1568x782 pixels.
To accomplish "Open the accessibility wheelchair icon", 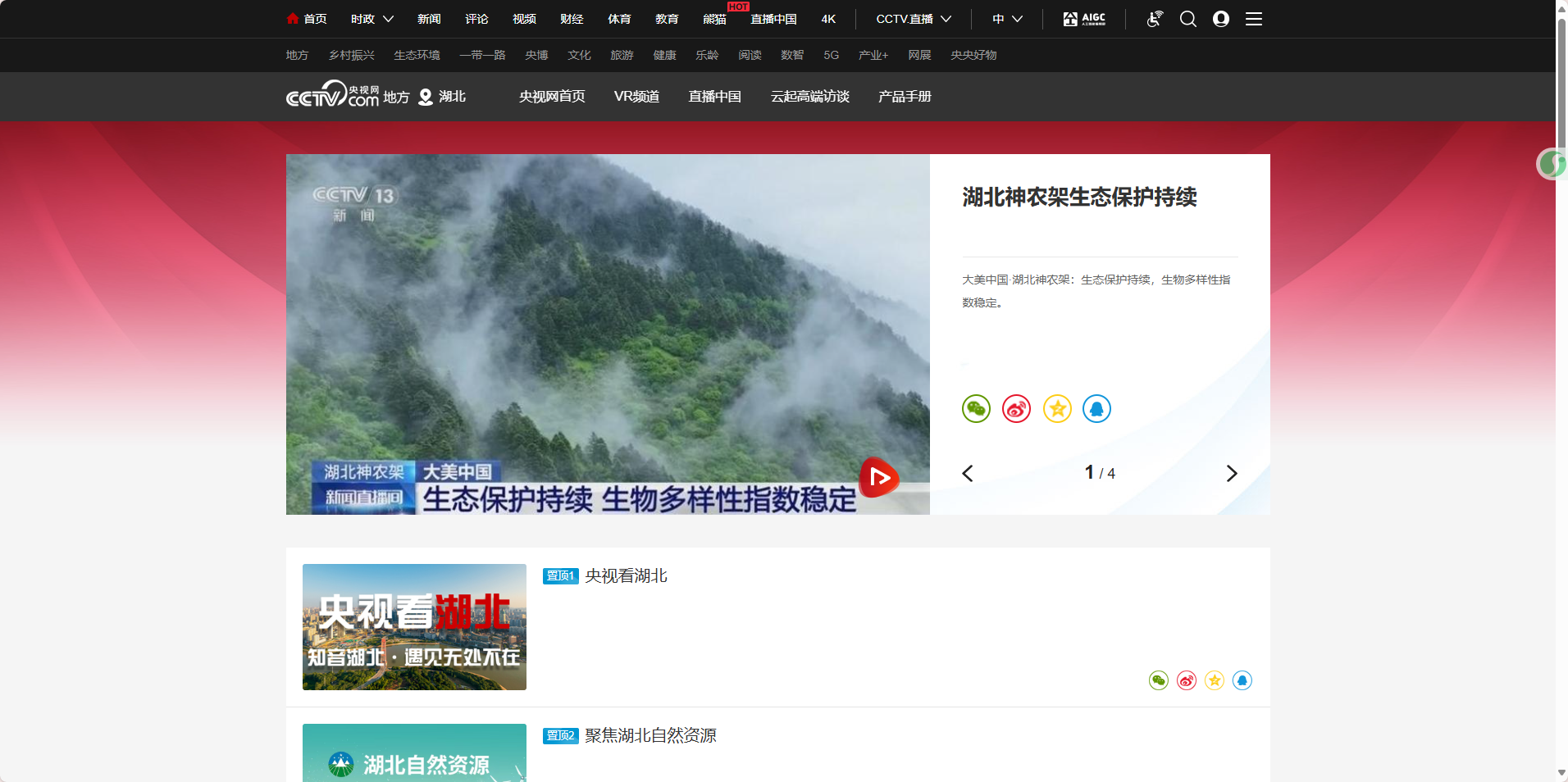I will pos(1155,19).
